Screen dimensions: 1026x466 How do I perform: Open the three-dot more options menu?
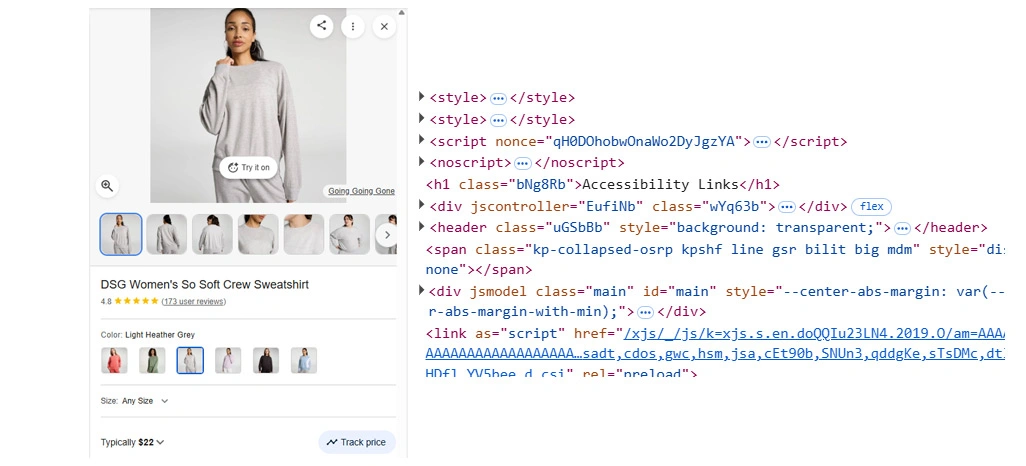pyautogui.click(x=353, y=26)
